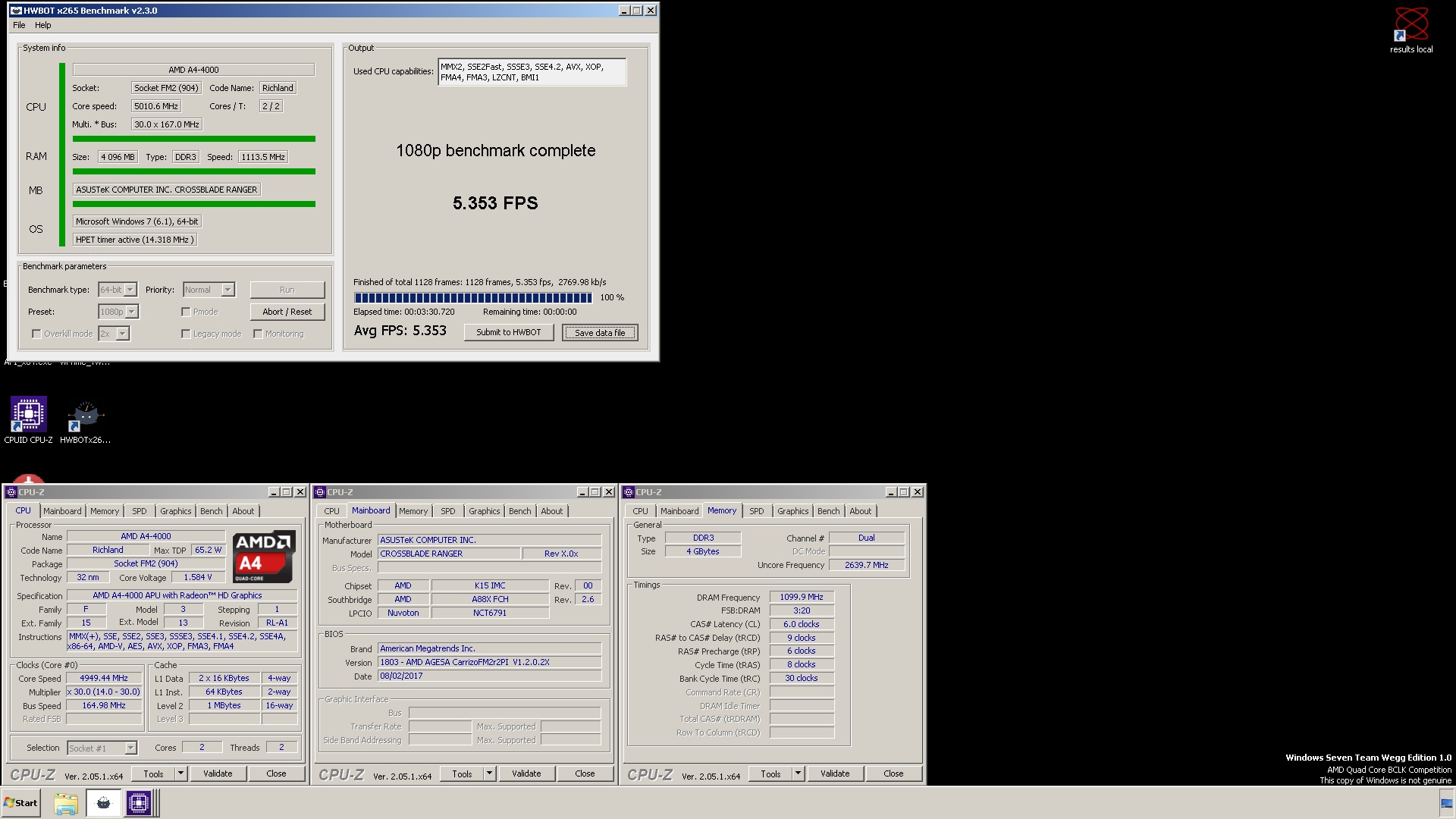Click the 5.353 FPS result text
The image size is (1456, 819).
click(495, 203)
